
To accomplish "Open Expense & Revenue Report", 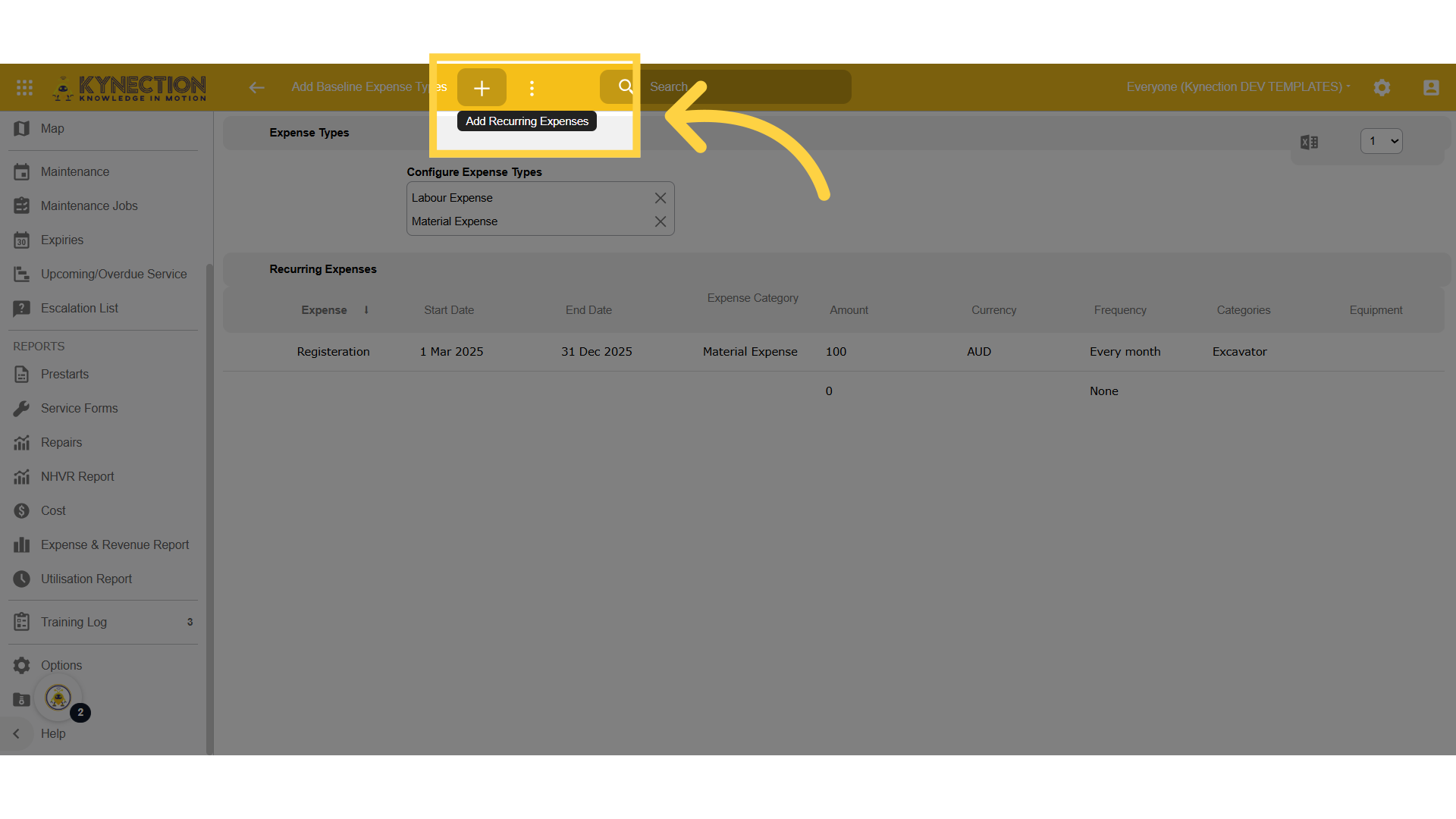I will pyautogui.click(x=115, y=544).
